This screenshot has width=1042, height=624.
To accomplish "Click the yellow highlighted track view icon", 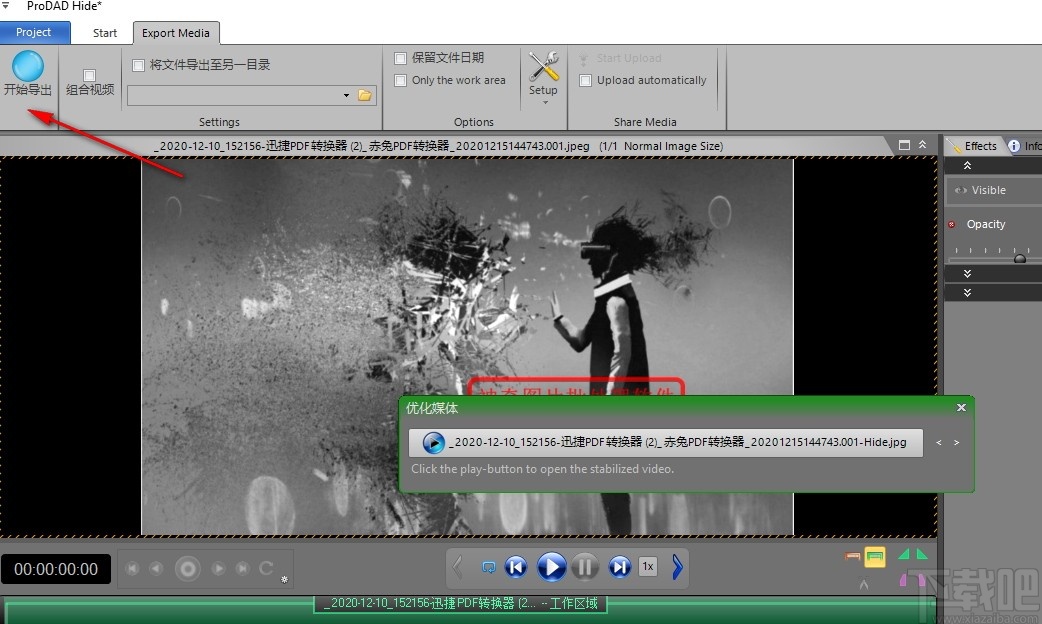I will [875, 557].
